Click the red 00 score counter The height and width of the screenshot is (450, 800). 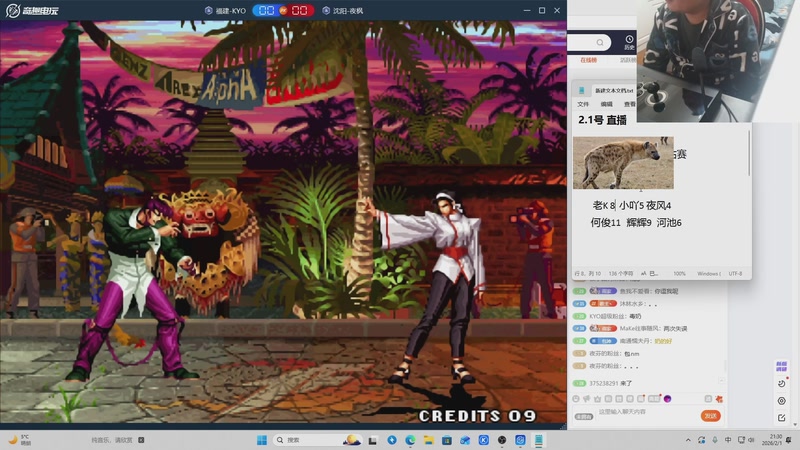[299, 11]
